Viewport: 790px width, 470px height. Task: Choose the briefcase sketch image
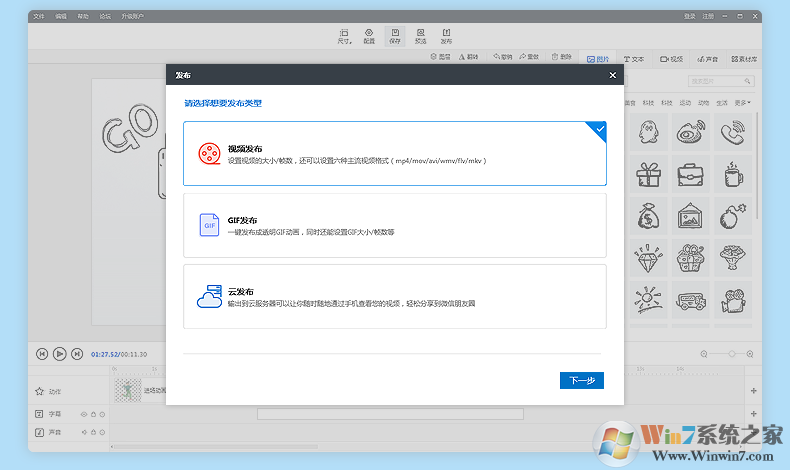pyautogui.click(x=690, y=174)
